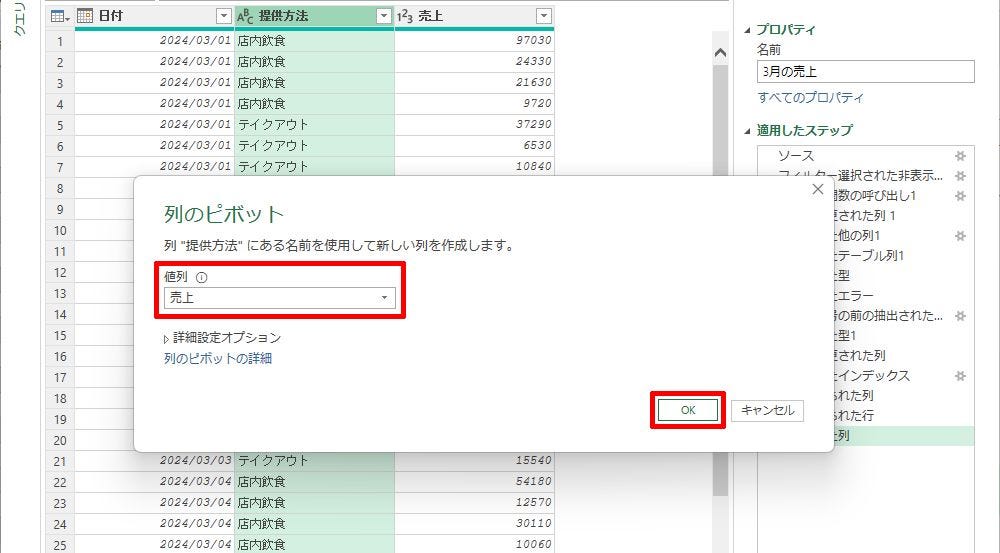The image size is (1000, 553).
Task: Open the 売上 column filter dropdown
Action: pyautogui.click(x=543, y=16)
